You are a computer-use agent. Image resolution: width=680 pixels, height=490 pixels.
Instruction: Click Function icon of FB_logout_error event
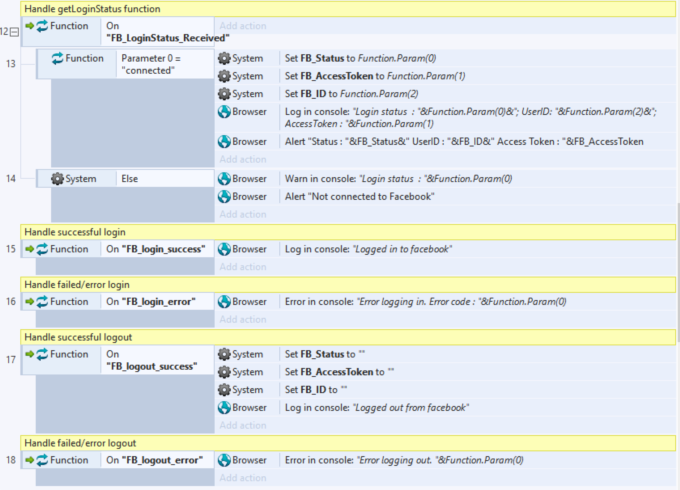(x=42, y=460)
